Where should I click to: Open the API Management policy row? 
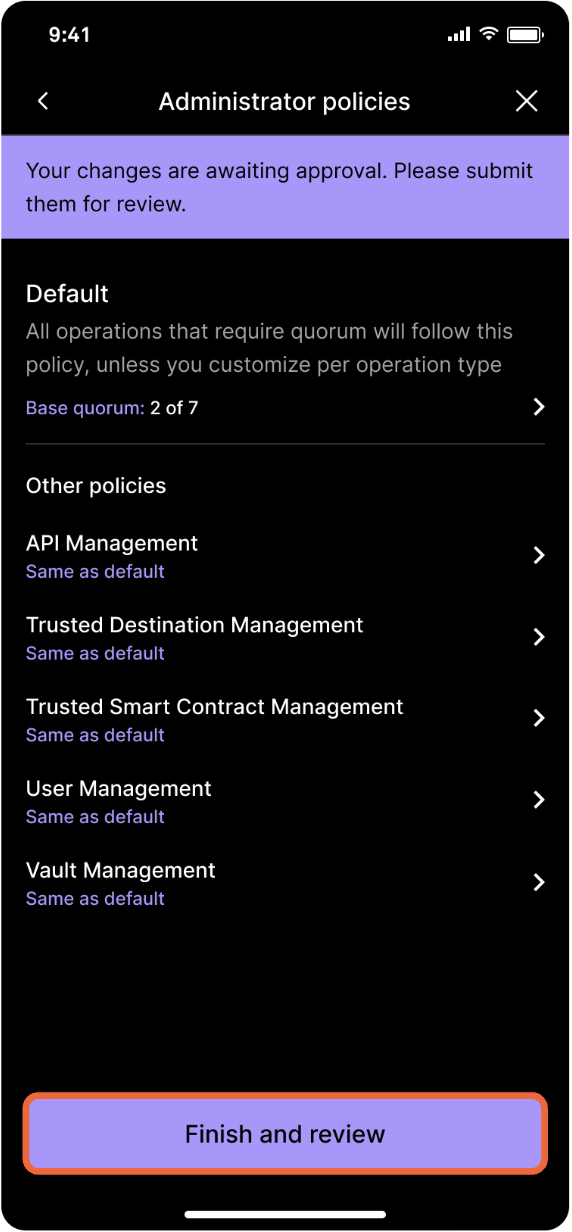(285, 556)
